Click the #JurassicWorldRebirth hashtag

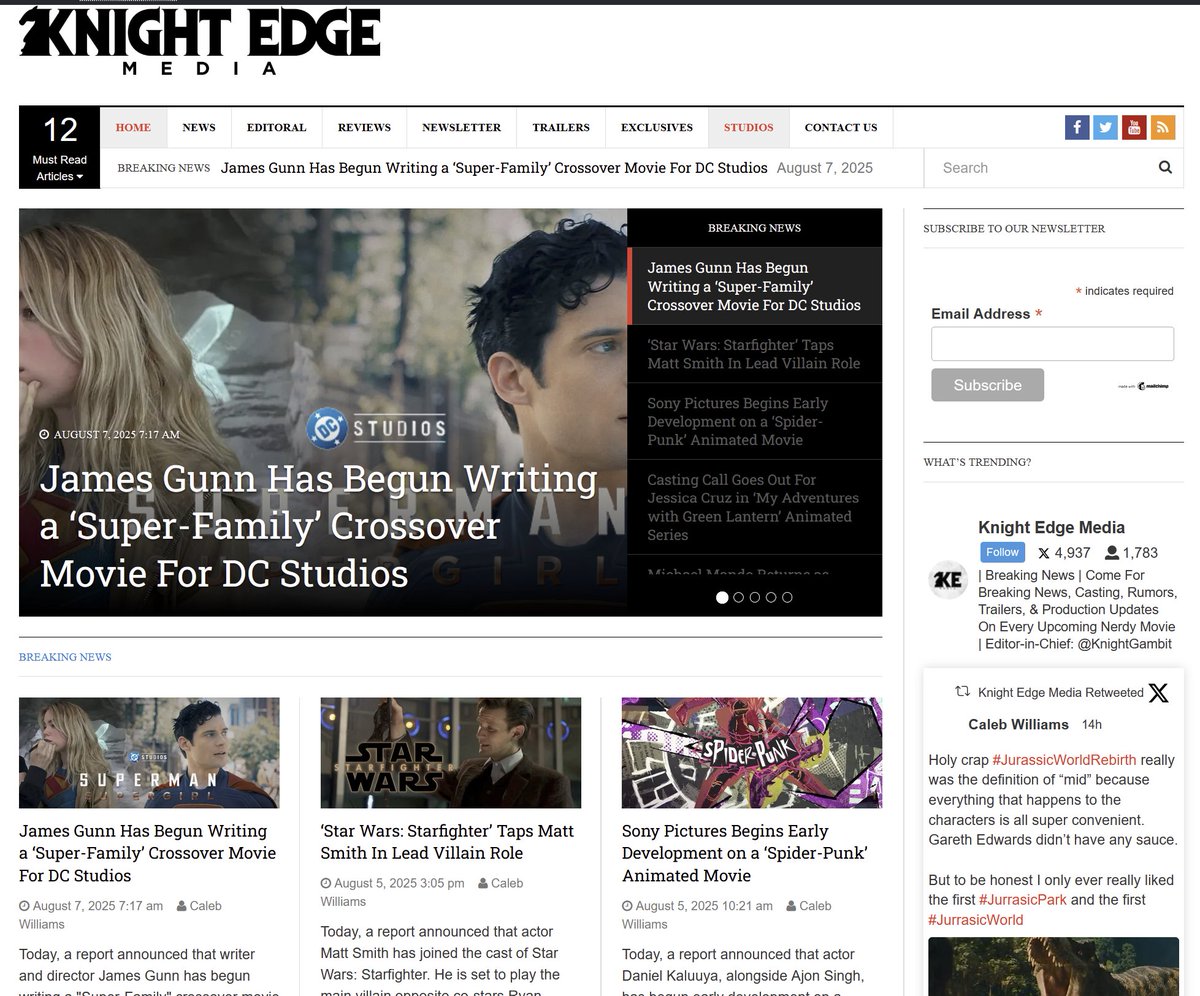1064,760
